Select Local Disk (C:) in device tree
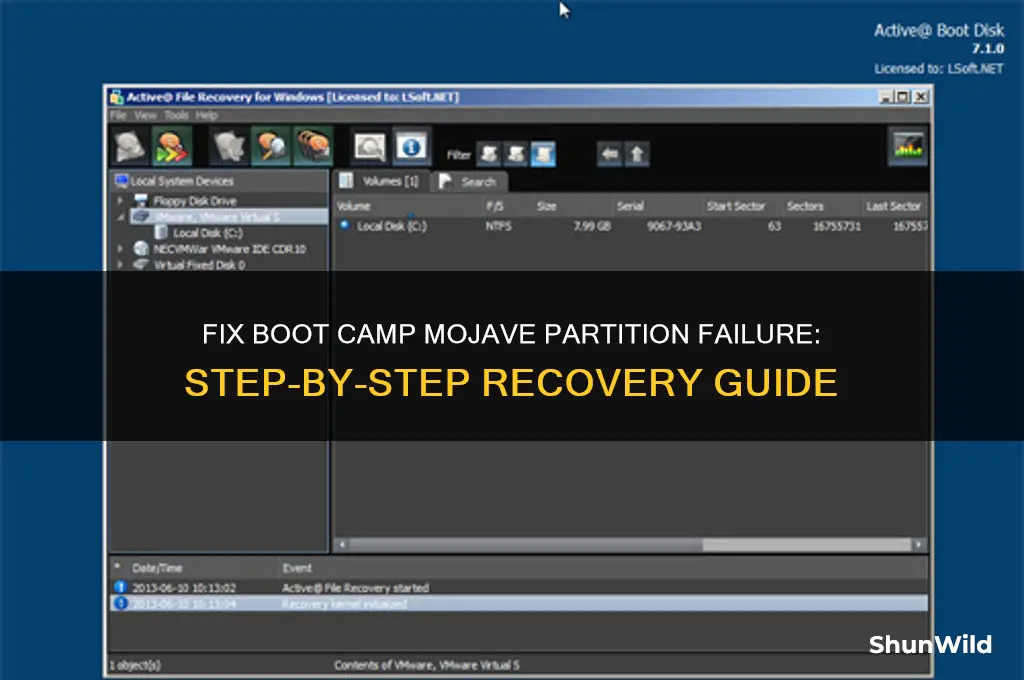Image resolution: width=1024 pixels, height=680 pixels. (x=208, y=233)
